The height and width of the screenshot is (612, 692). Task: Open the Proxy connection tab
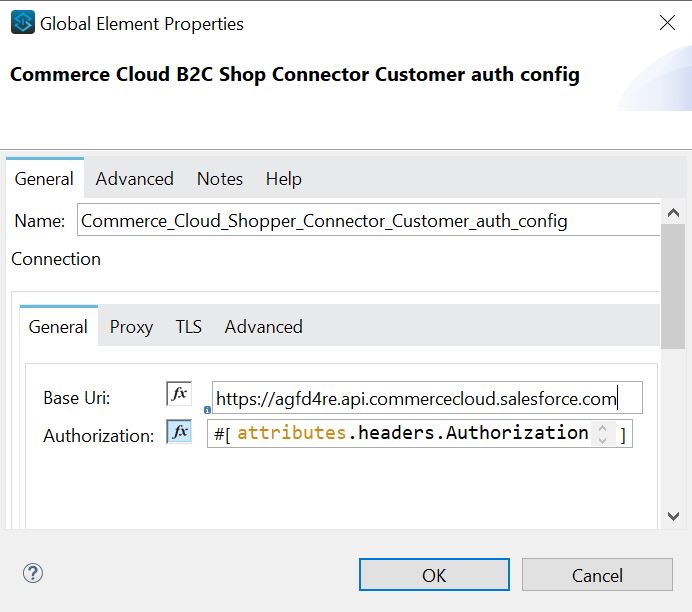coord(131,327)
